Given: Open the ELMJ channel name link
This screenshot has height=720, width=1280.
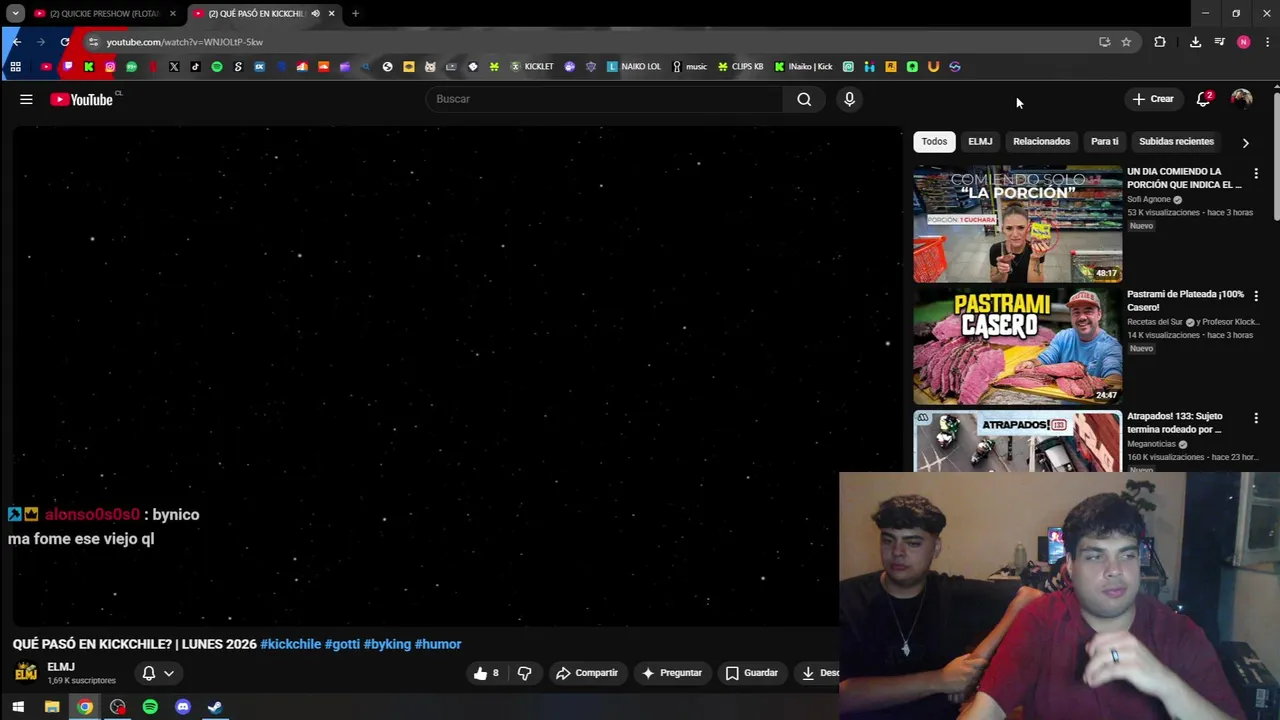Looking at the screenshot, I should (x=61, y=667).
